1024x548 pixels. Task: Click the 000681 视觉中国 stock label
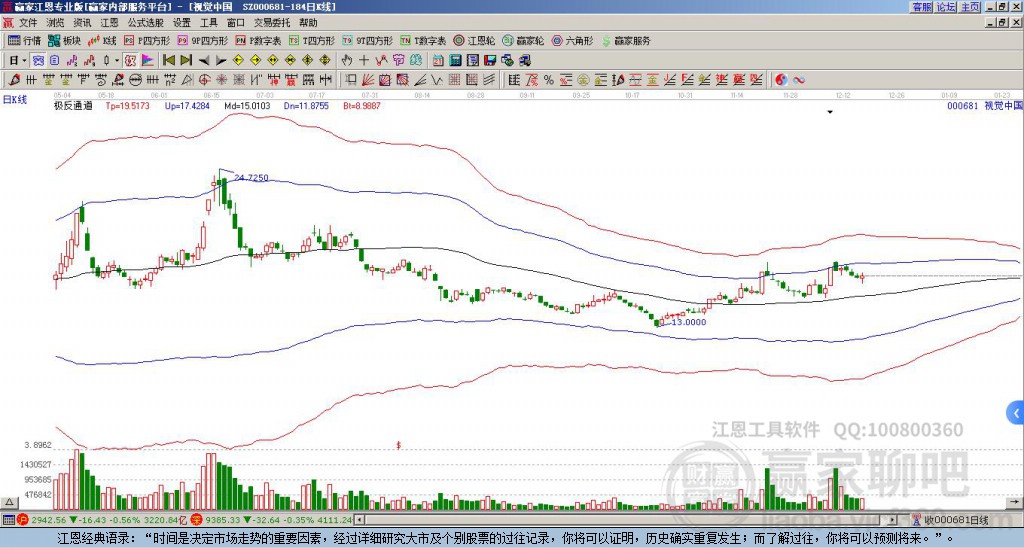(984, 105)
